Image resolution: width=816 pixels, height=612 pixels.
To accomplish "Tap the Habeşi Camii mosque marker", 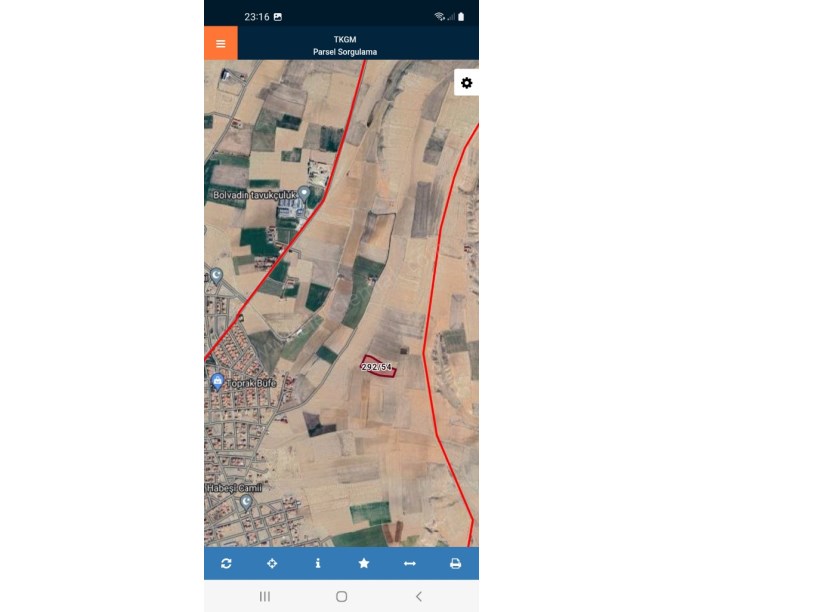I will click(246, 502).
